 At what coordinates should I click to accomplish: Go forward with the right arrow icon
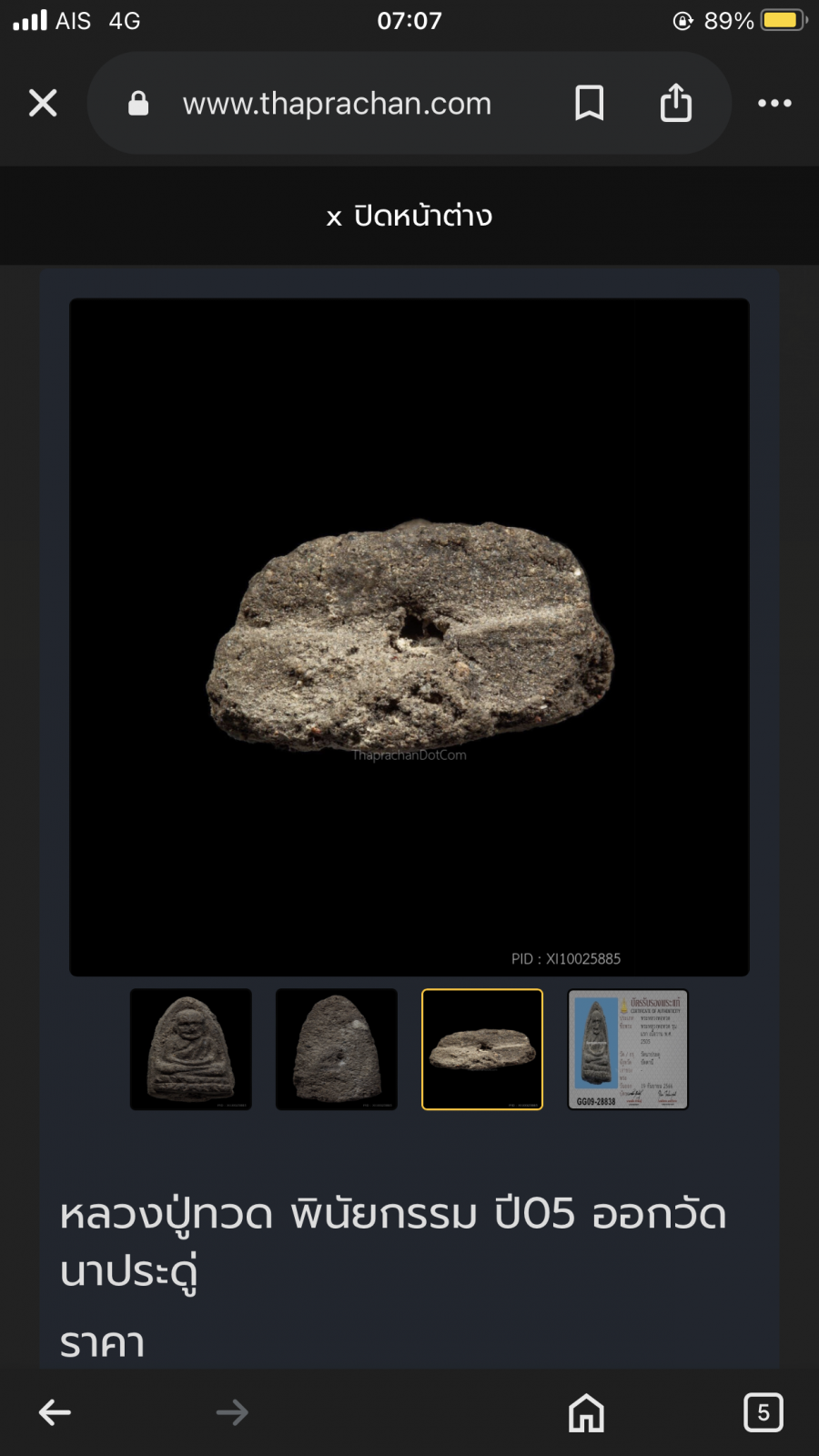point(232,1412)
